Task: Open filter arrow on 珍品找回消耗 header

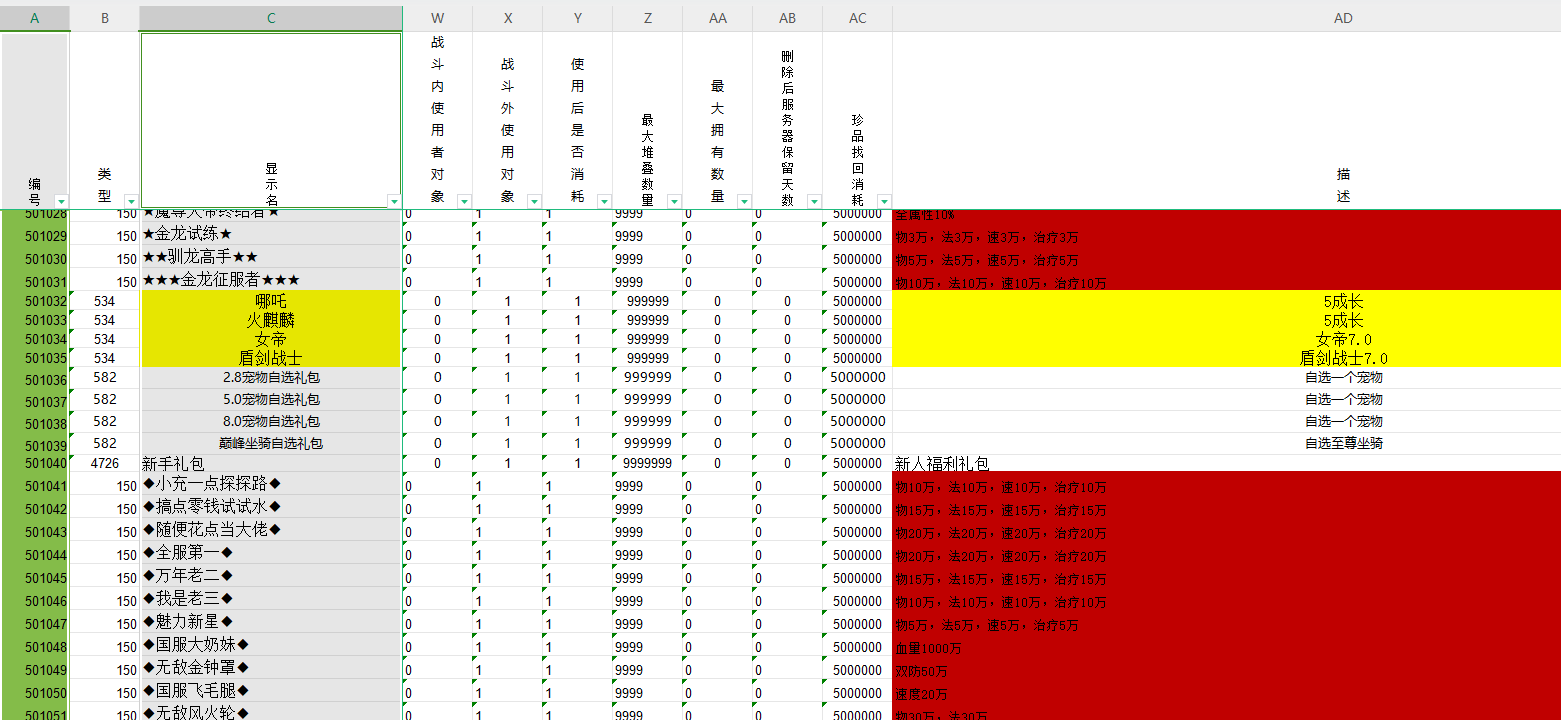Action: point(883,201)
